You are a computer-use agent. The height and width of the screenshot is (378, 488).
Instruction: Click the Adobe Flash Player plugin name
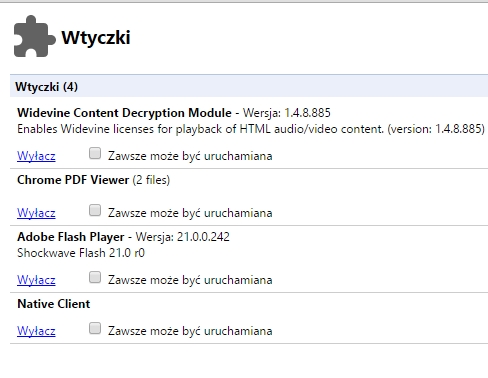tap(71, 237)
